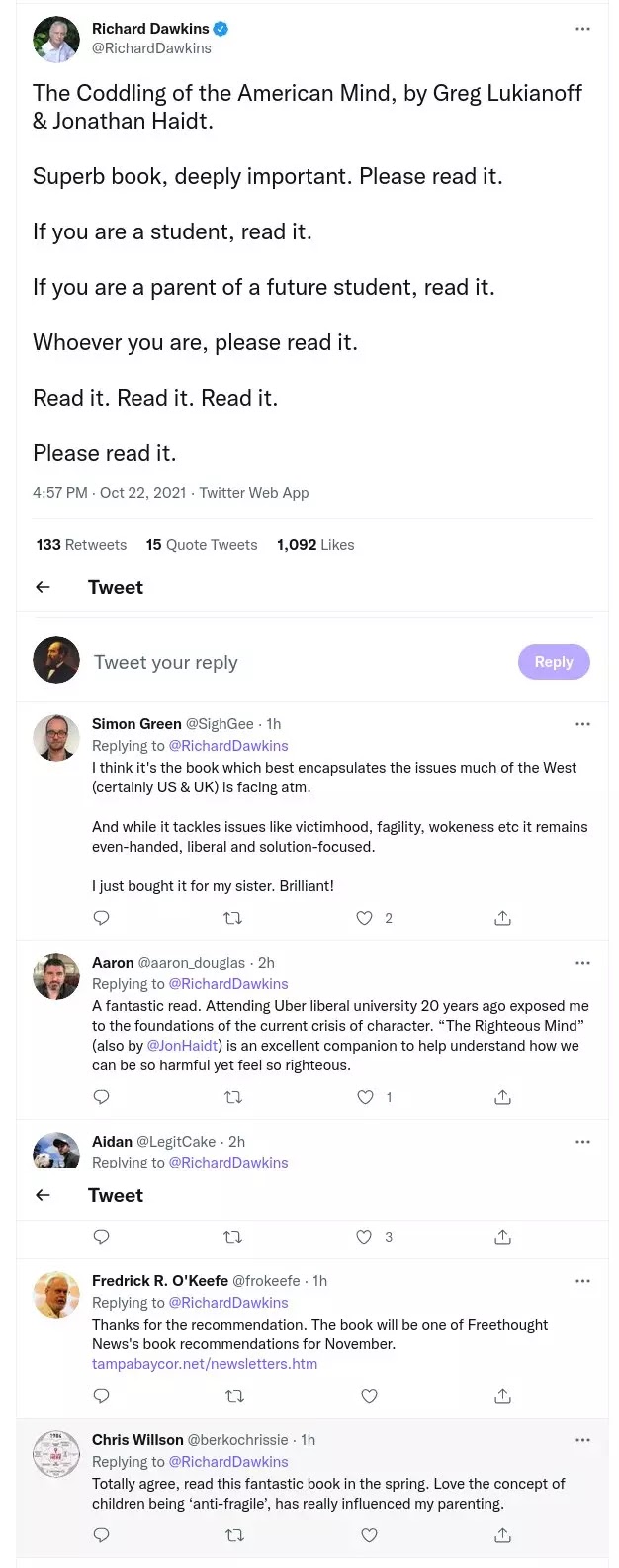This screenshot has height=1568, width=619.
Task: Open the tampabaycor.net newsletters link
Action: [205, 1364]
